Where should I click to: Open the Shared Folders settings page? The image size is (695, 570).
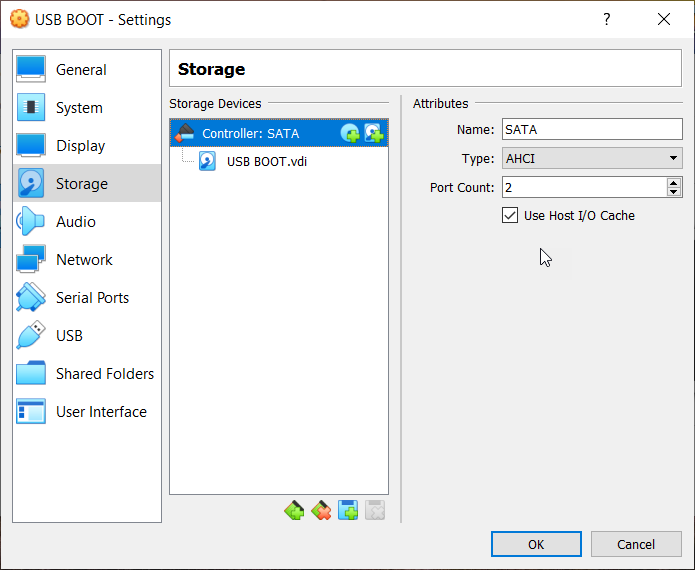pos(104,374)
